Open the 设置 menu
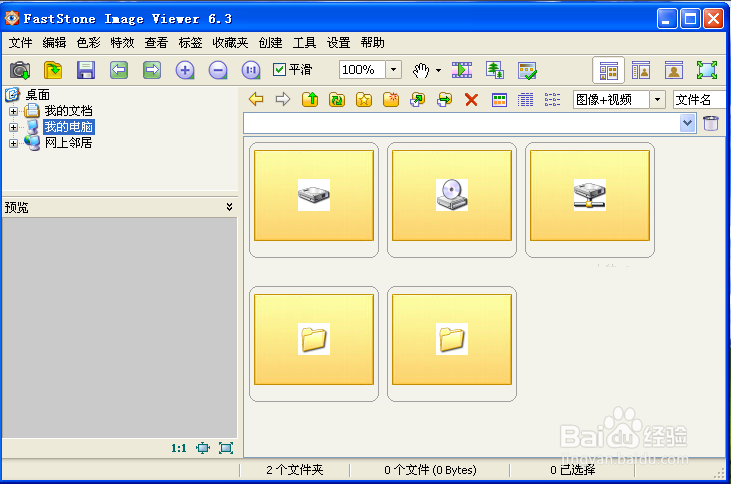The image size is (731, 484). 338,43
